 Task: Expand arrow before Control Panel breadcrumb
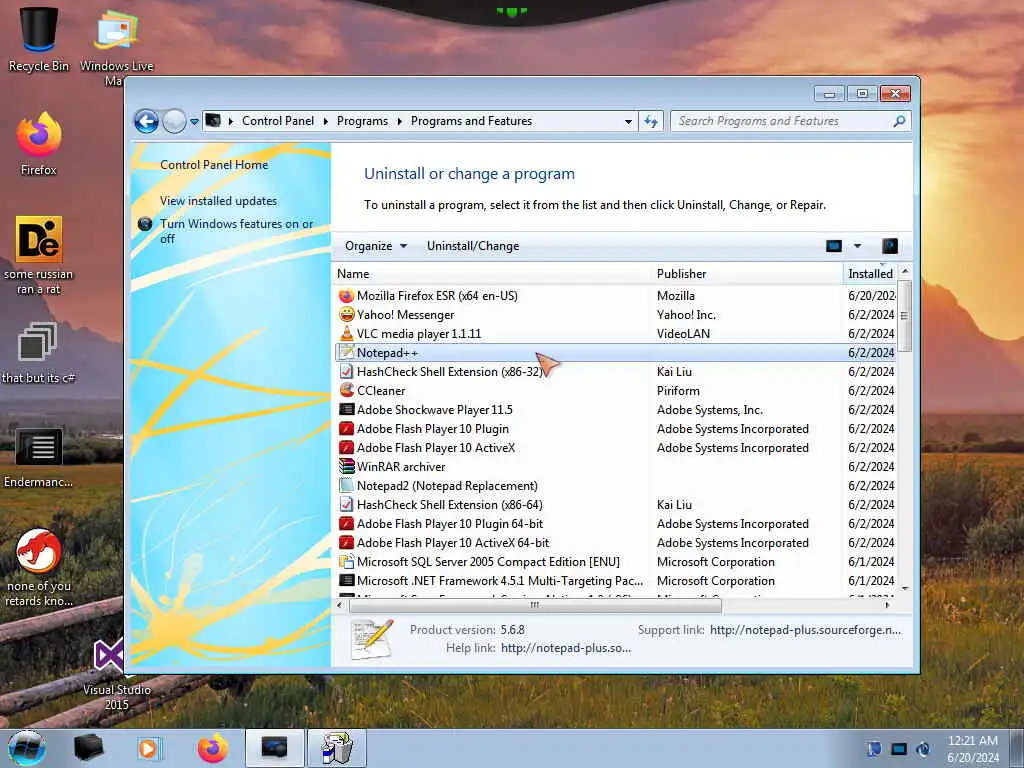click(231, 121)
